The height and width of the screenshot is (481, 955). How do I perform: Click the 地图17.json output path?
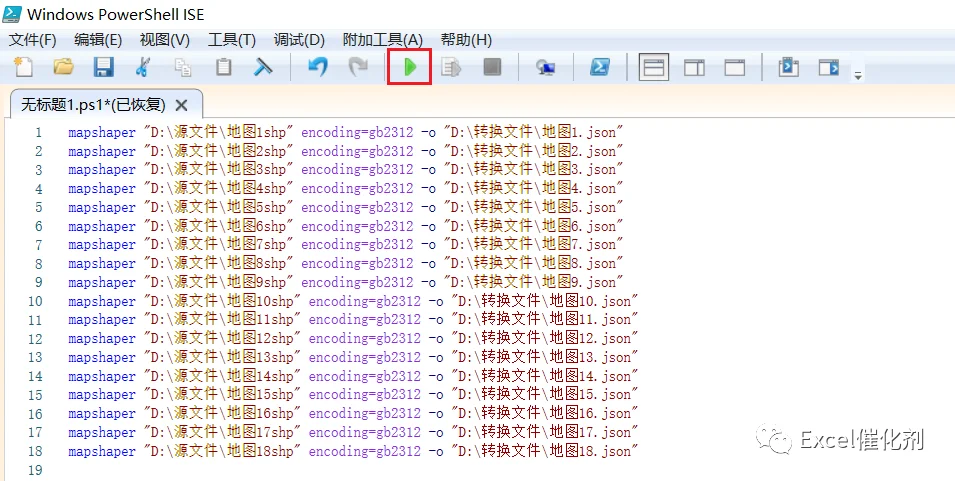click(x=544, y=432)
